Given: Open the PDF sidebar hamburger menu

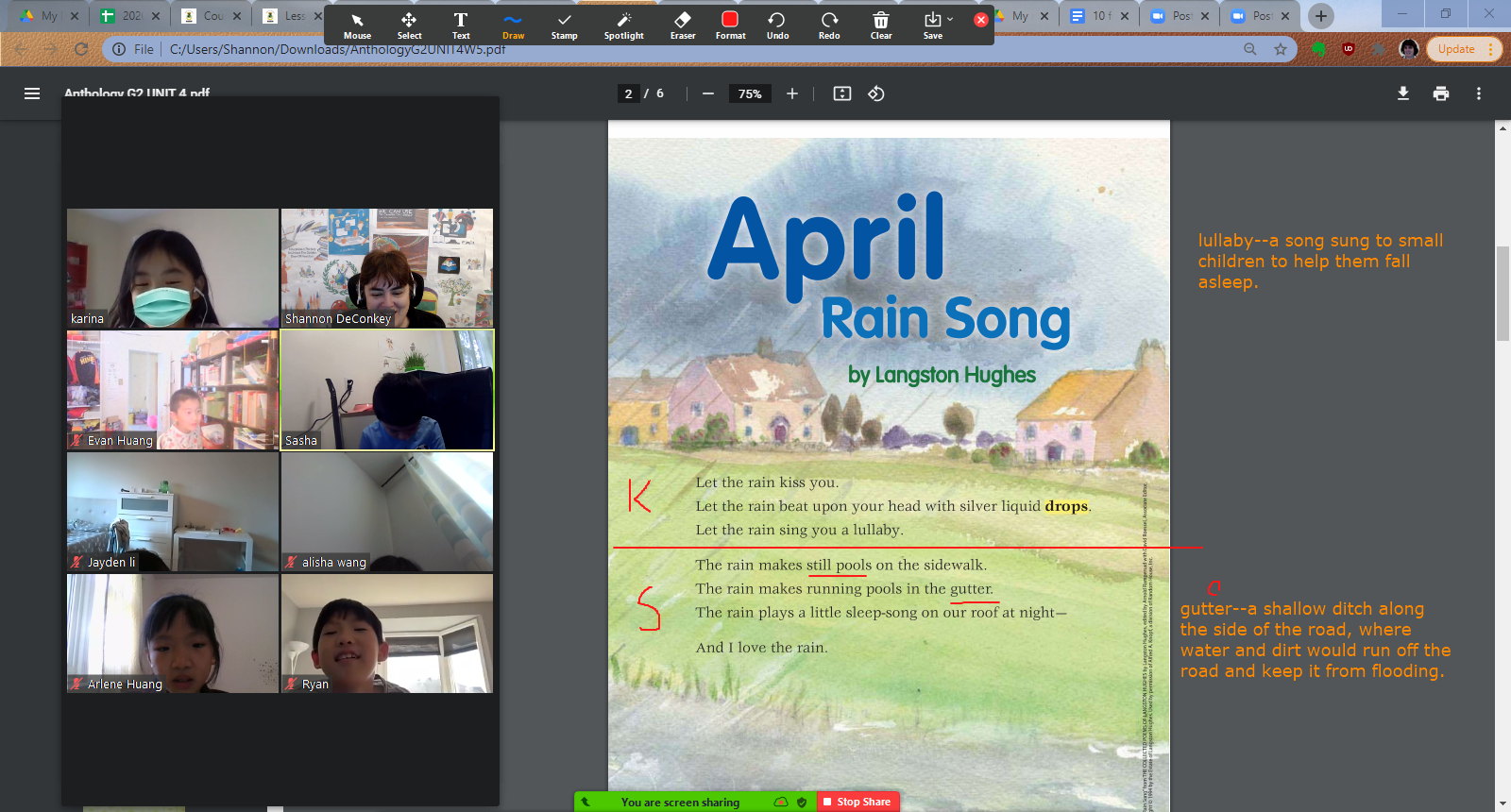Looking at the screenshot, I should pos(32,93).
